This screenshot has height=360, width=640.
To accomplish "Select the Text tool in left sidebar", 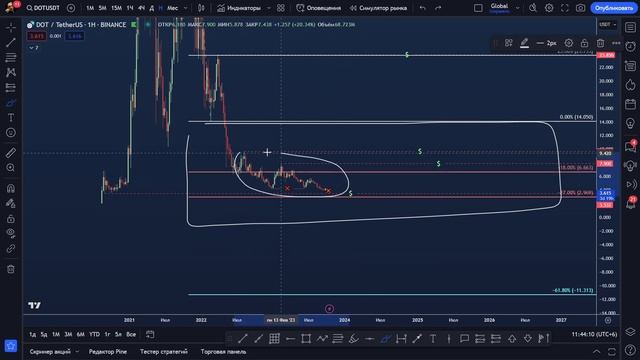I will tap(11, 118).
